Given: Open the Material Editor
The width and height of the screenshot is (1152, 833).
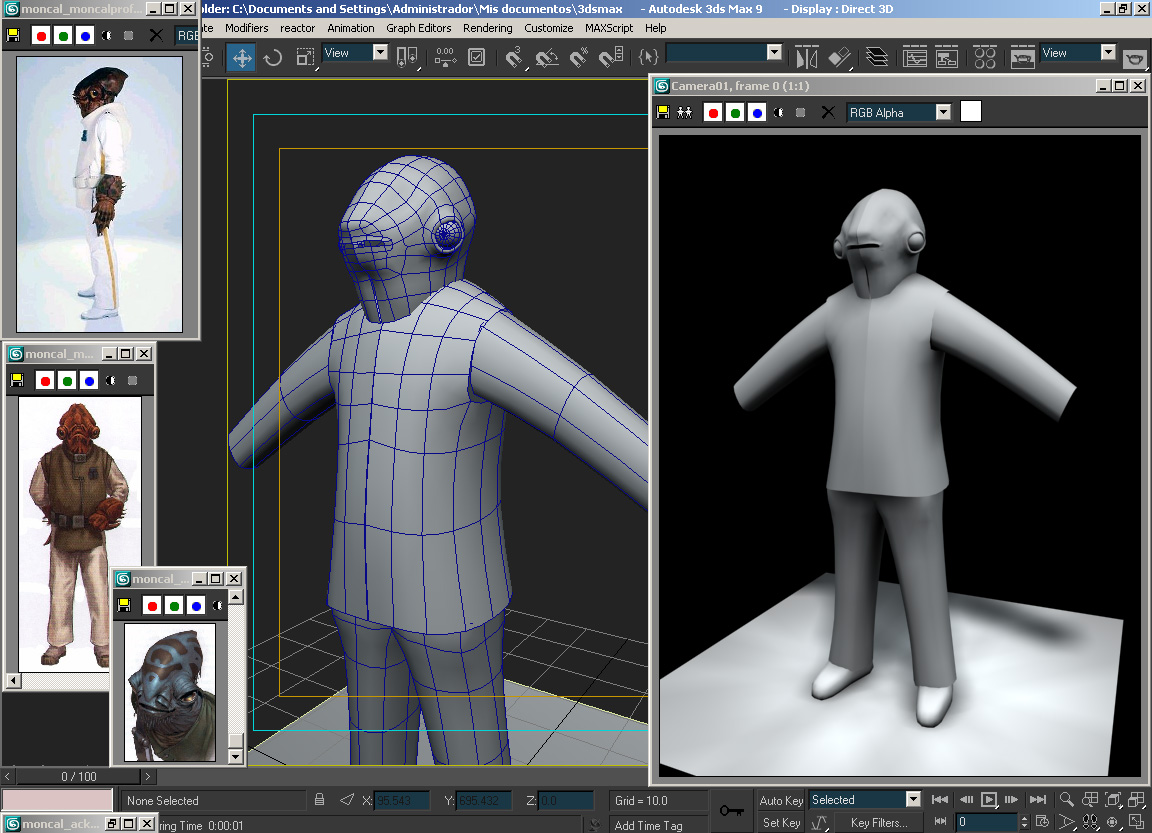Looking at the screenshot, I should click(x=984, y=57).
